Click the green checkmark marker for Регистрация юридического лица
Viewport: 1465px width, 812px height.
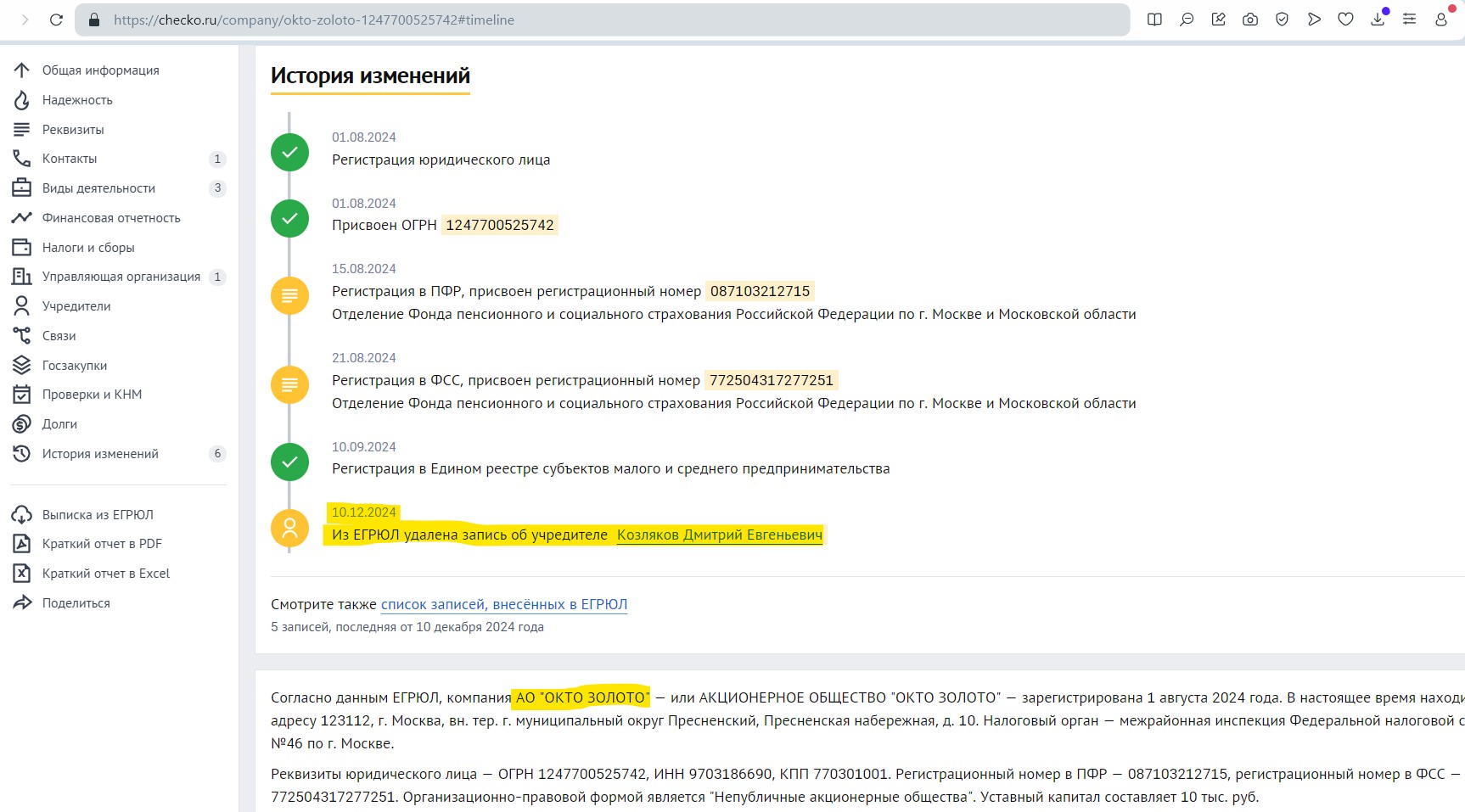[289, 153]
